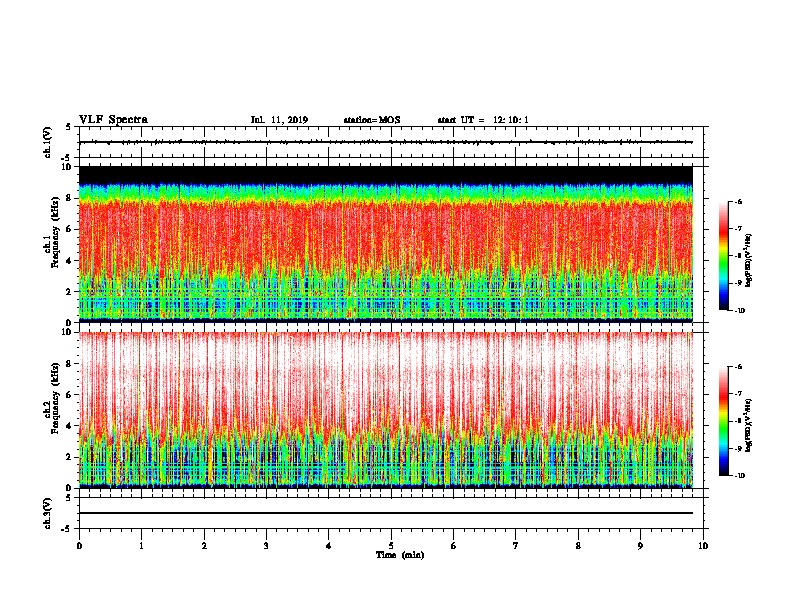Click the time axis tick label "8"
792x612 pixels.
[578, 545]
